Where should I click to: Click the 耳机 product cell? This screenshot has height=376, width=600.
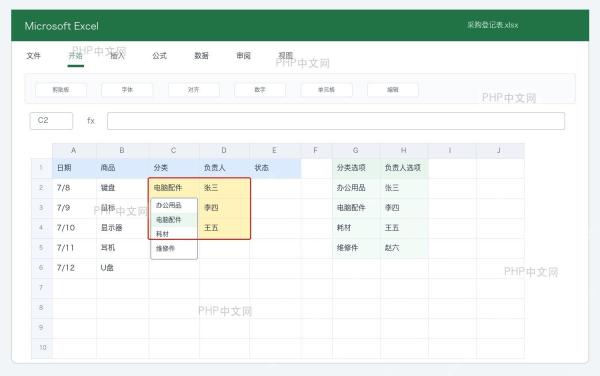coord(122,248)
